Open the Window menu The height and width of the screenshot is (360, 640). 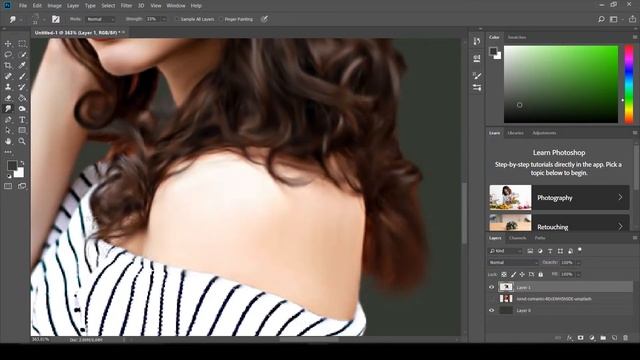point(176,6)
